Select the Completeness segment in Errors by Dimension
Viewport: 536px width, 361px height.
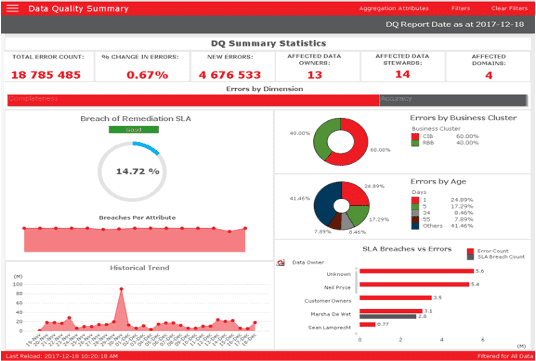[193, 100]
